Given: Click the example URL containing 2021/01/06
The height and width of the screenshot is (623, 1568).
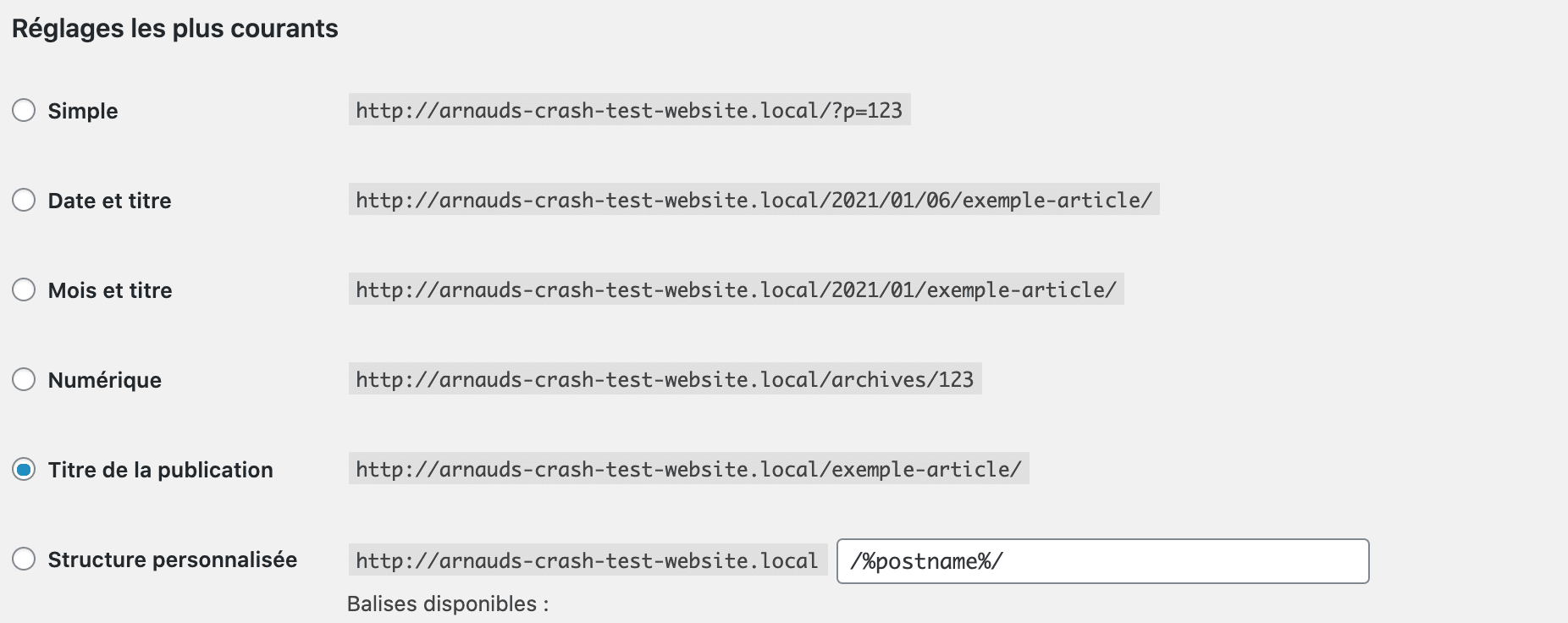Looking at the screenshot, I should pyautogui.click(x=754, y=200).
